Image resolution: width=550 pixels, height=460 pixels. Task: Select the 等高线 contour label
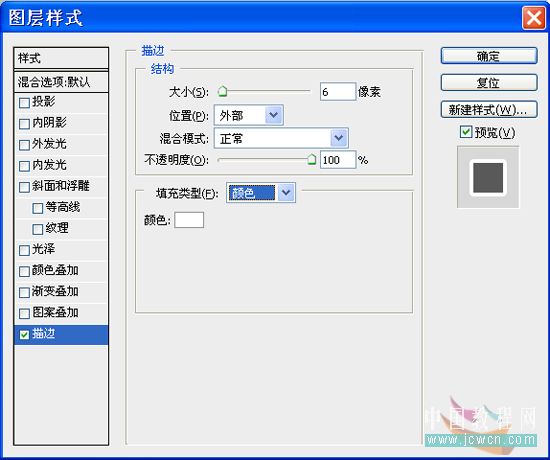[x=62, y=207]
